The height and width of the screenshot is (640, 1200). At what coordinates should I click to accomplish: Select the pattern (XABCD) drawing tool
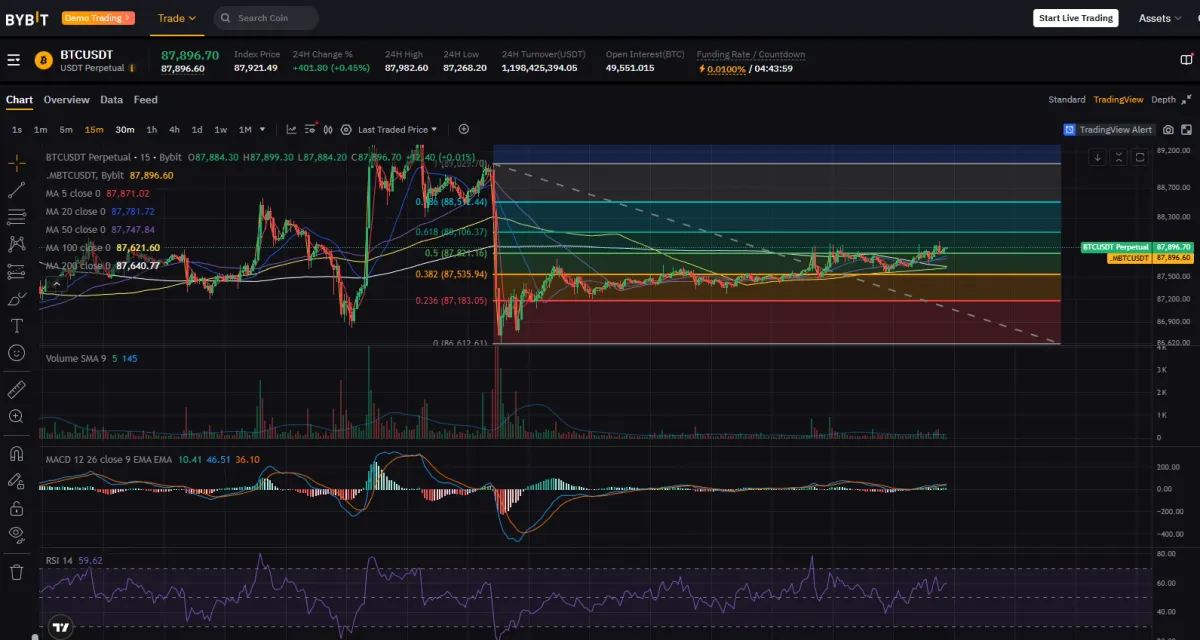16,244
